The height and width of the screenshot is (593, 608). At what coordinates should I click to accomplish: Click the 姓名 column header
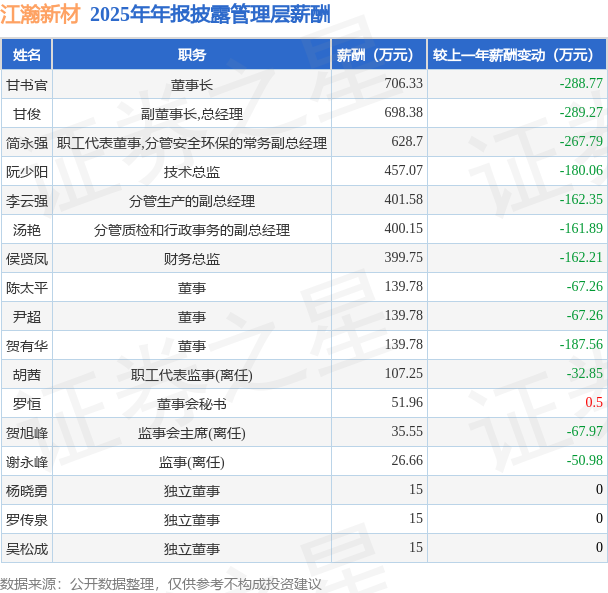(26, 55)
